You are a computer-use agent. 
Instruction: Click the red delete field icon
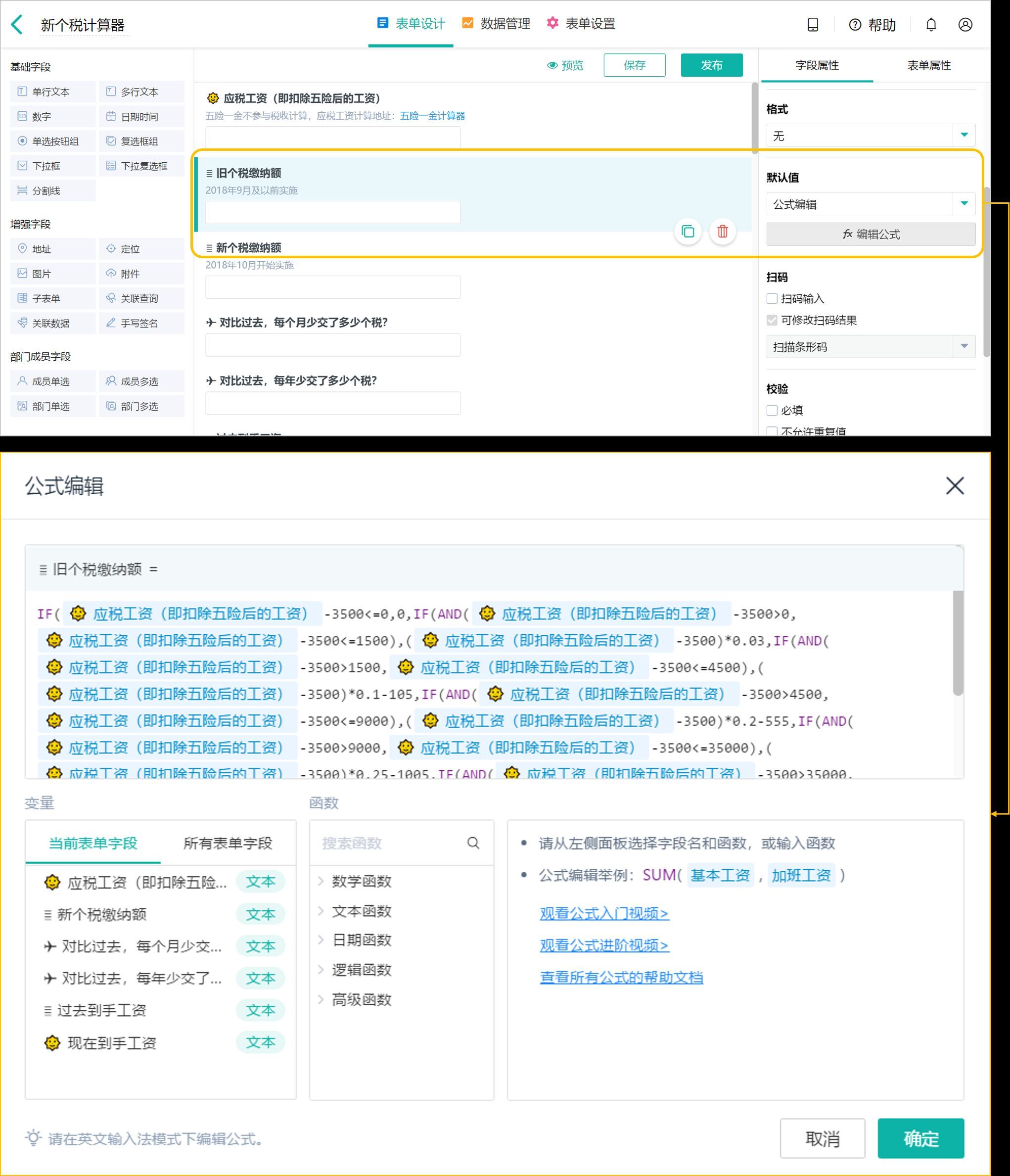click(x=722, y=232)
